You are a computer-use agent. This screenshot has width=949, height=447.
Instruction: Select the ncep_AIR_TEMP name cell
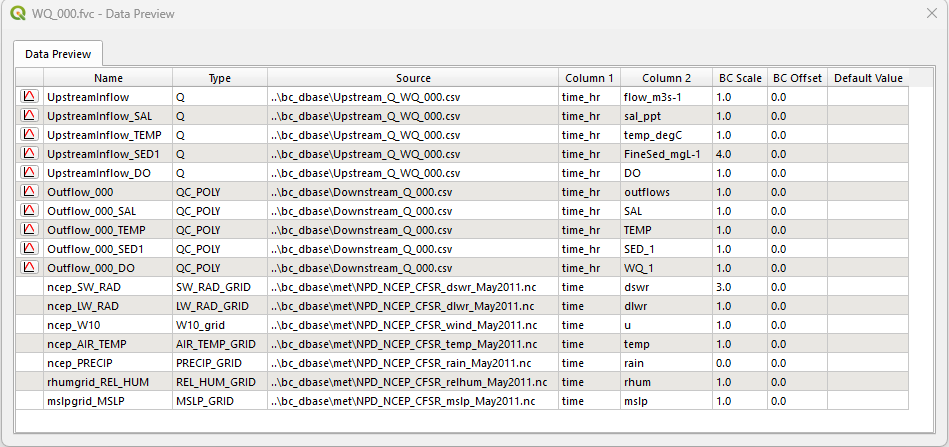108,344
